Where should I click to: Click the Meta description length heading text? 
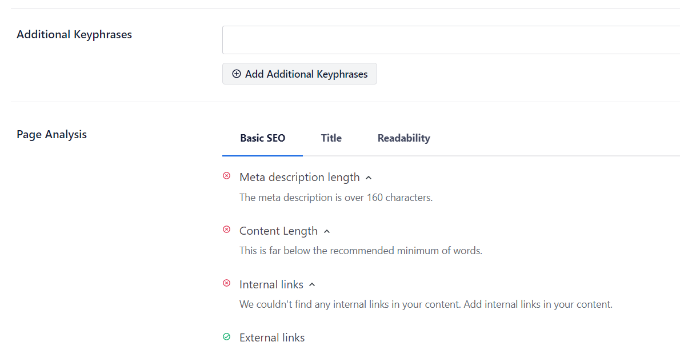[x=299, y=177]
